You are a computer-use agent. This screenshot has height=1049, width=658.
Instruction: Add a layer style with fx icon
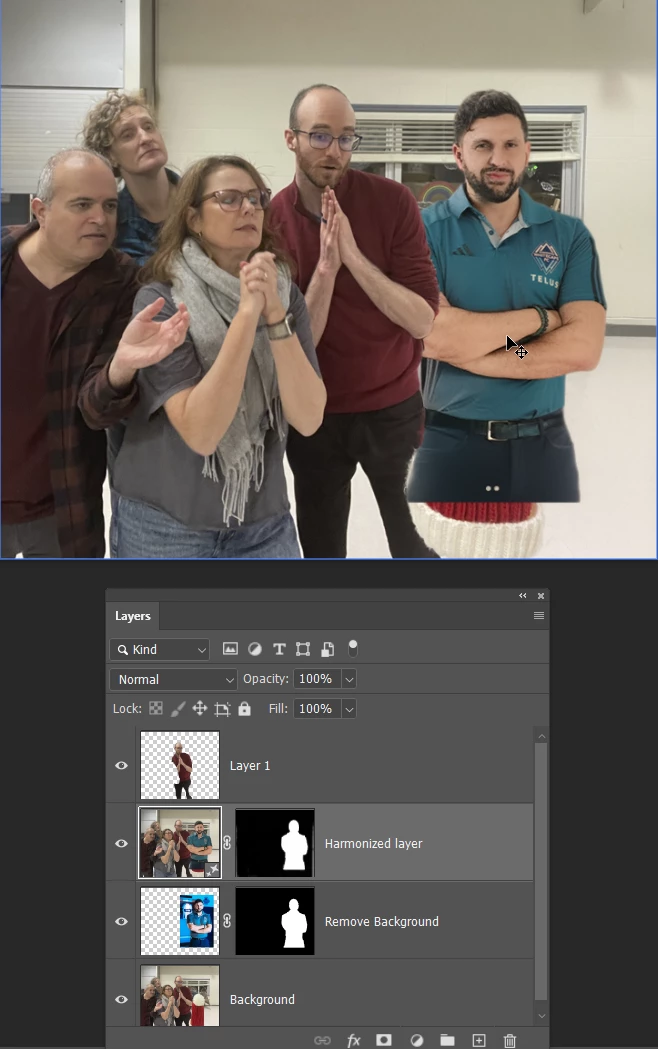pyautogui.click(x=354, y=1040)
